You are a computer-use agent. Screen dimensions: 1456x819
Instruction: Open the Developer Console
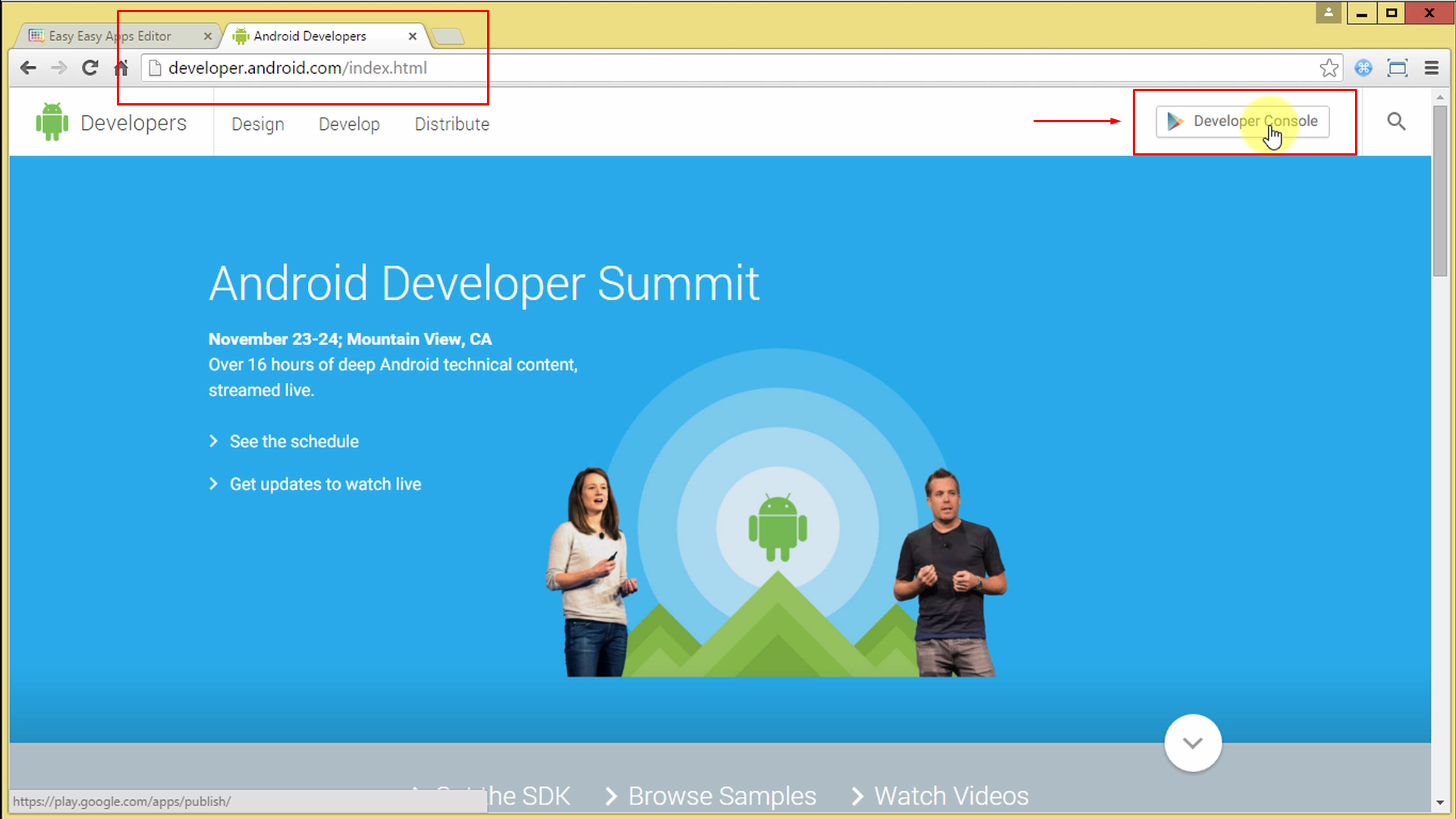1243,121
